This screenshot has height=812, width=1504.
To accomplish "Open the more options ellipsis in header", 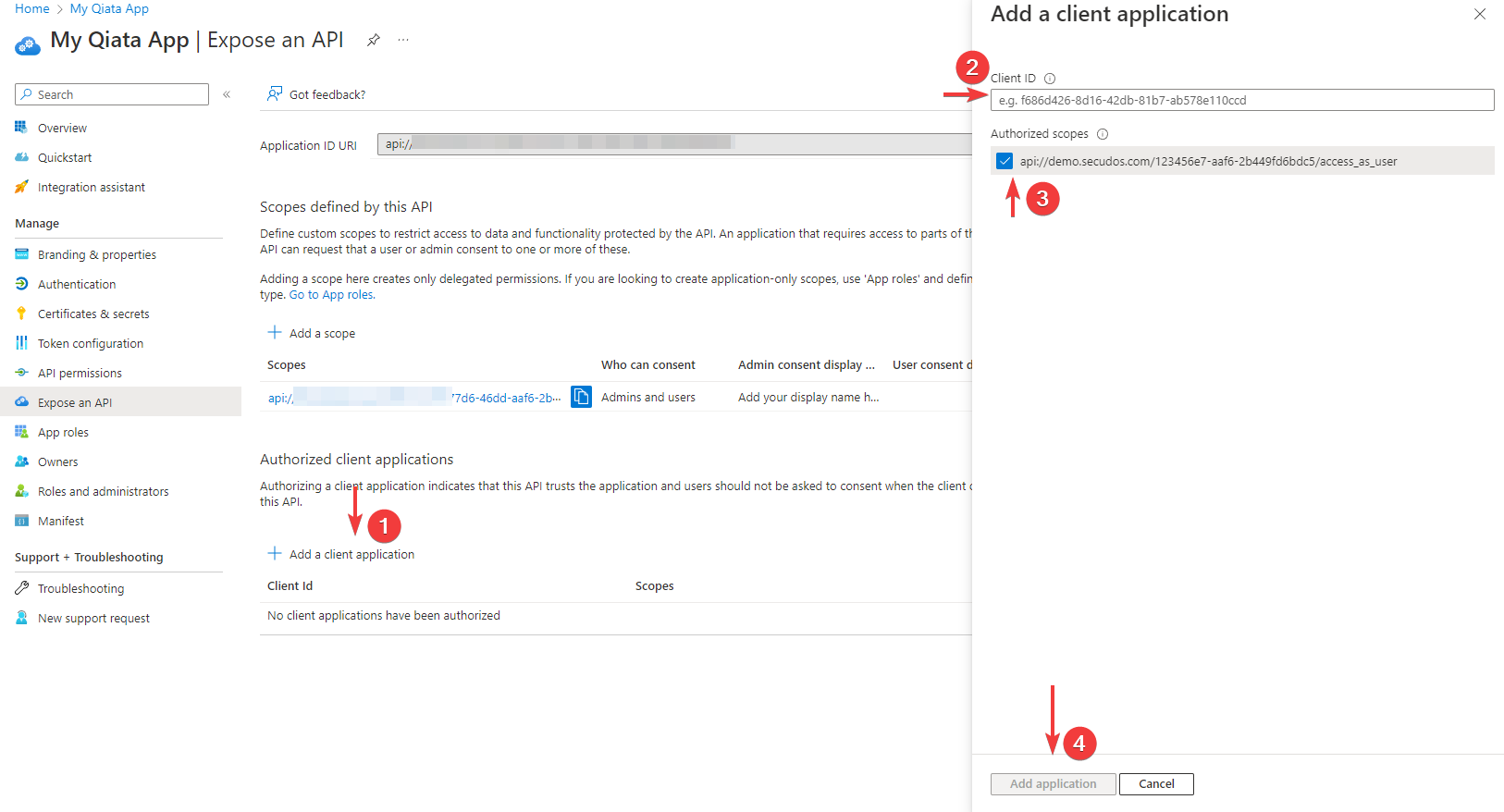I will 403,40.
